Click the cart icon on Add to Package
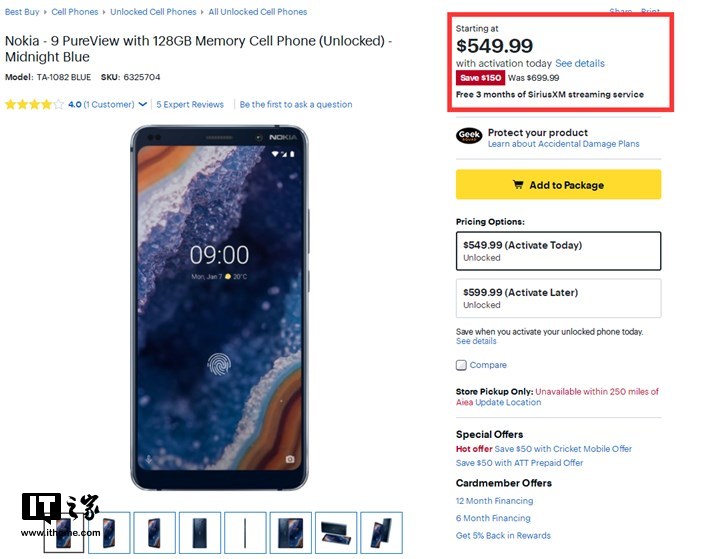 coord(518,185)
